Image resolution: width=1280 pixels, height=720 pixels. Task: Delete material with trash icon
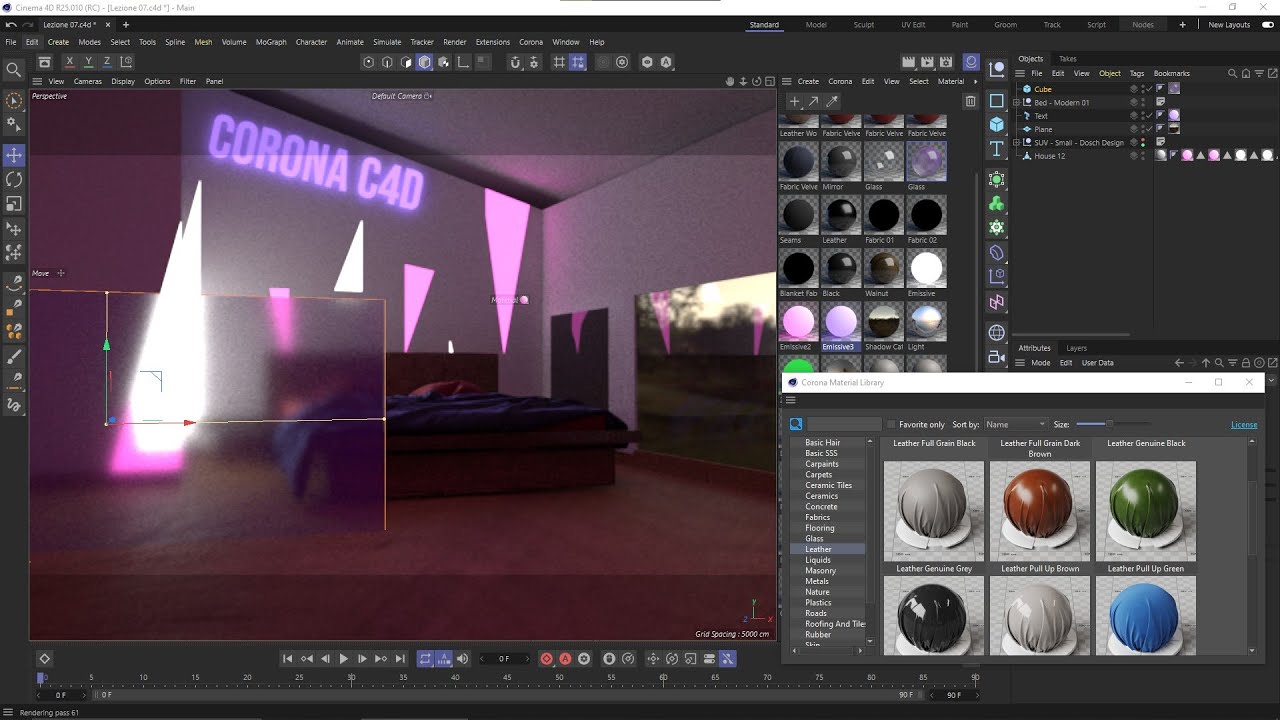coord(970,101)
